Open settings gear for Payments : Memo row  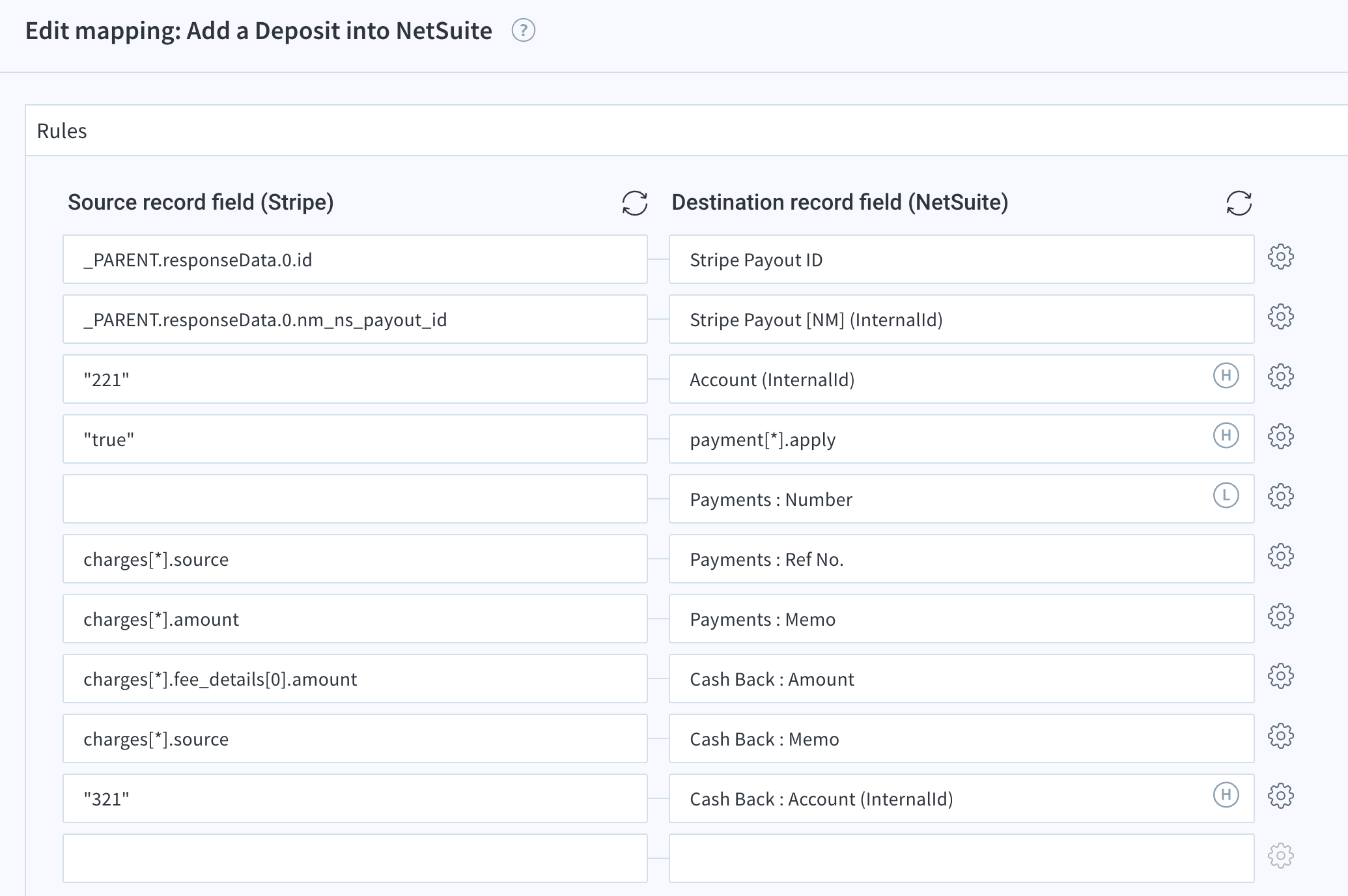coord(1280,617)
